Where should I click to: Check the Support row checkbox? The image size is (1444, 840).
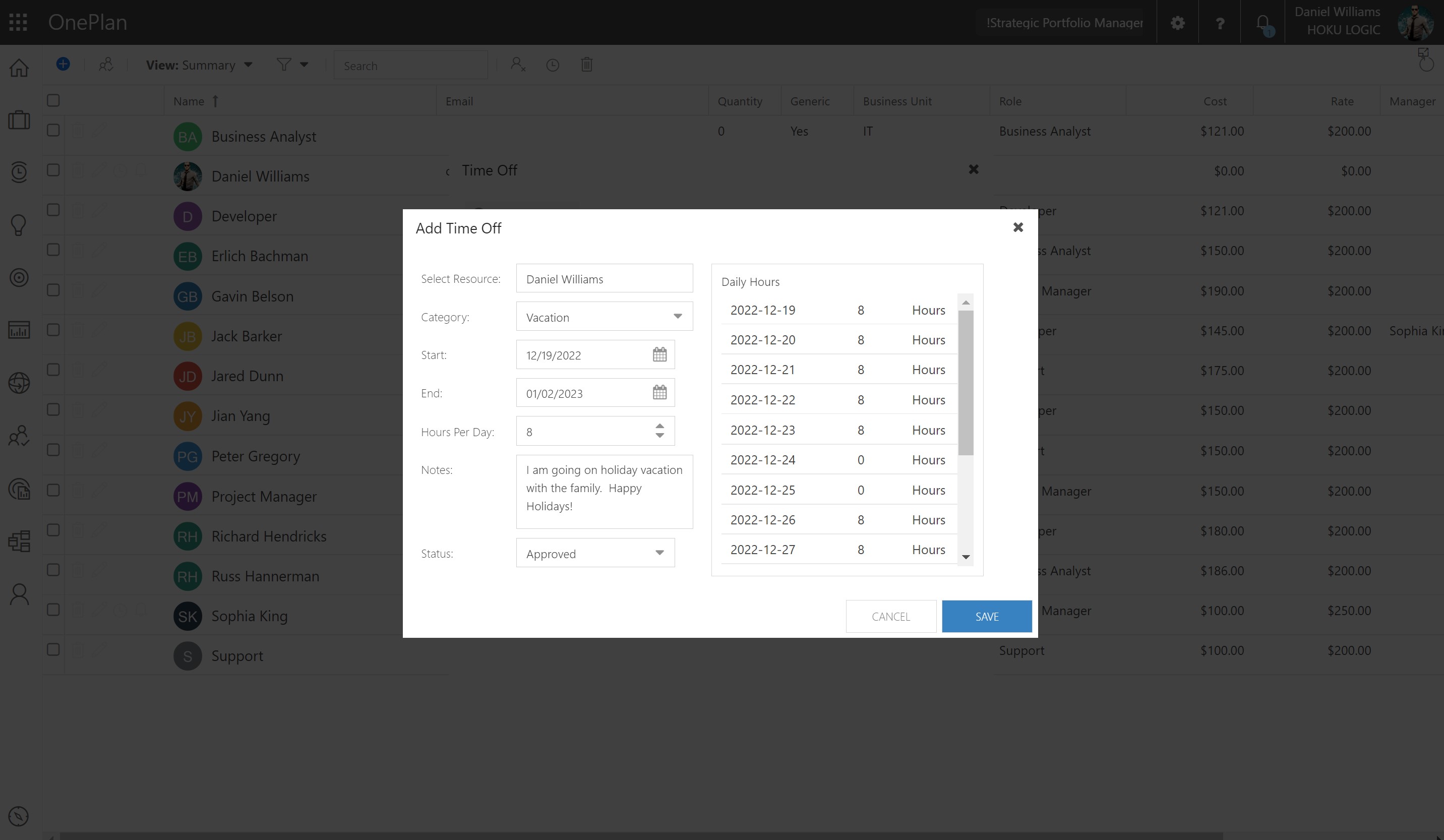click(x=53, y=649)
